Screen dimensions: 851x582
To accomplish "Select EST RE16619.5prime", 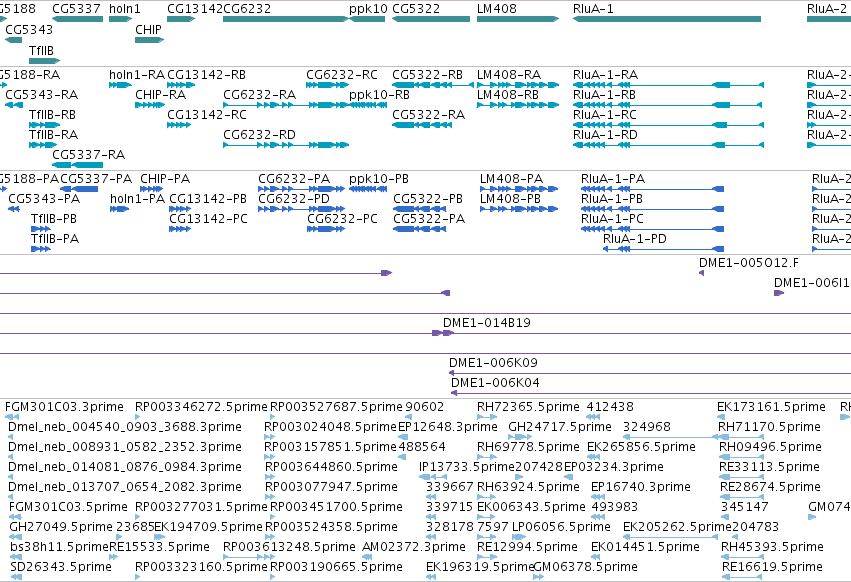I will 772,567.
